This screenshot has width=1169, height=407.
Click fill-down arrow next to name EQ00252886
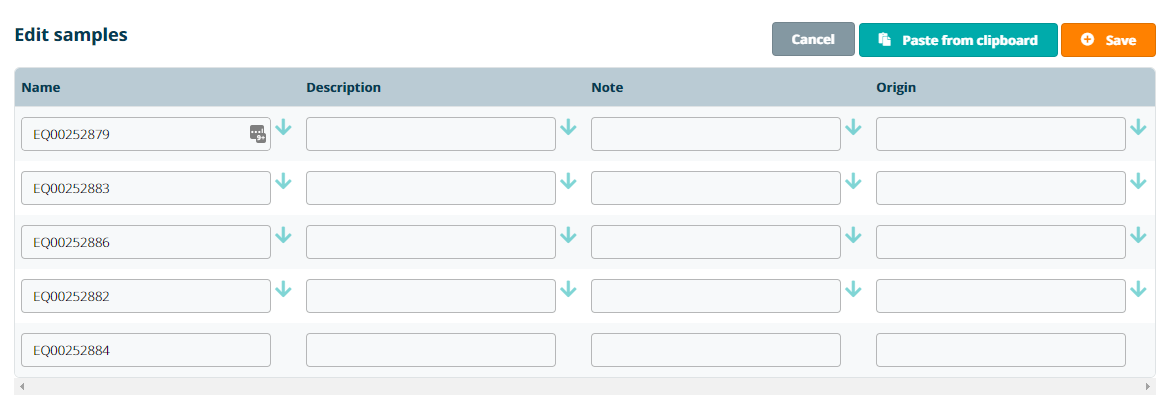point(283,235)
